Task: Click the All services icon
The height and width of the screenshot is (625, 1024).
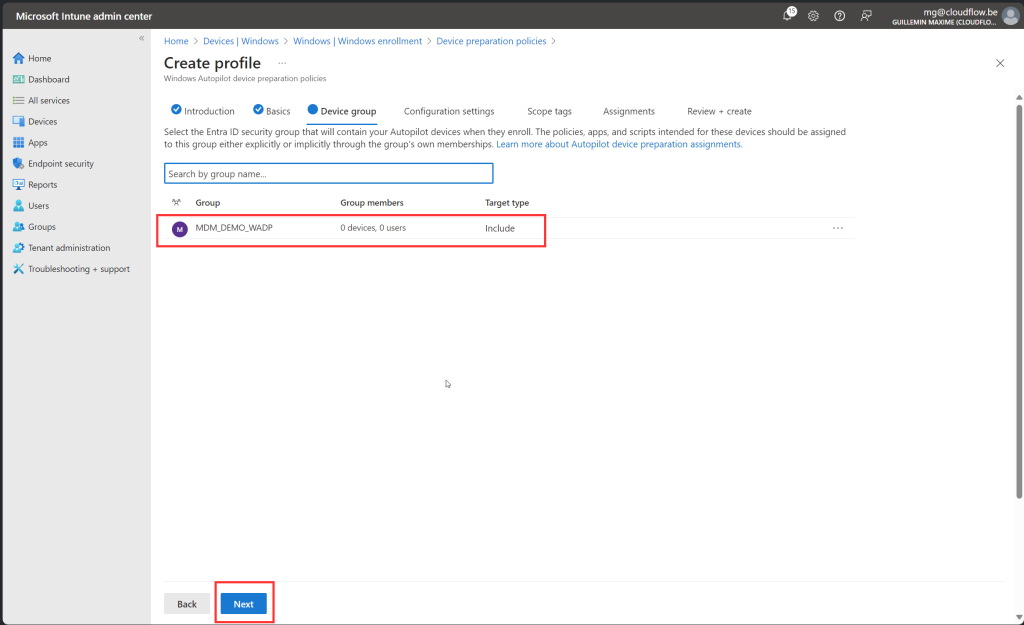Action: [x=18, y=101]
